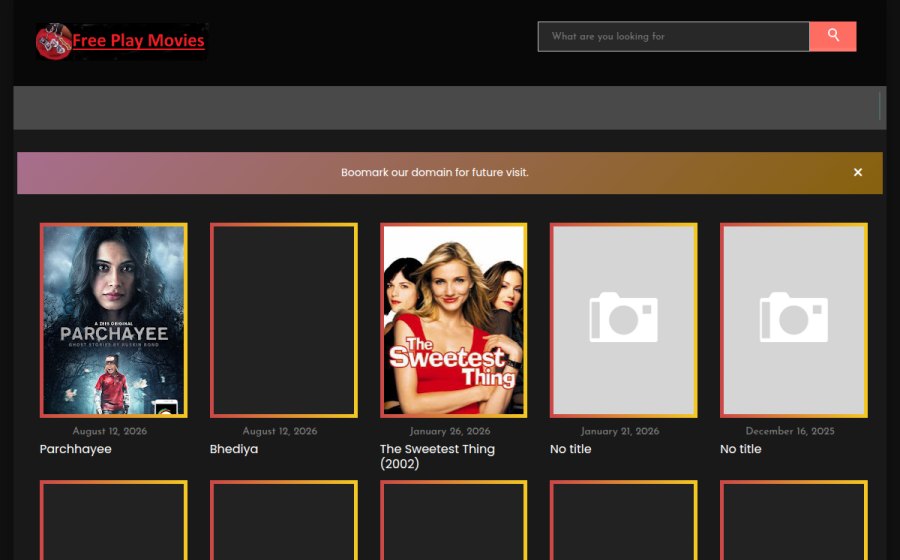Open the No title link under January 21, 2026
This screenshot has width=900, height=560.
571,449
